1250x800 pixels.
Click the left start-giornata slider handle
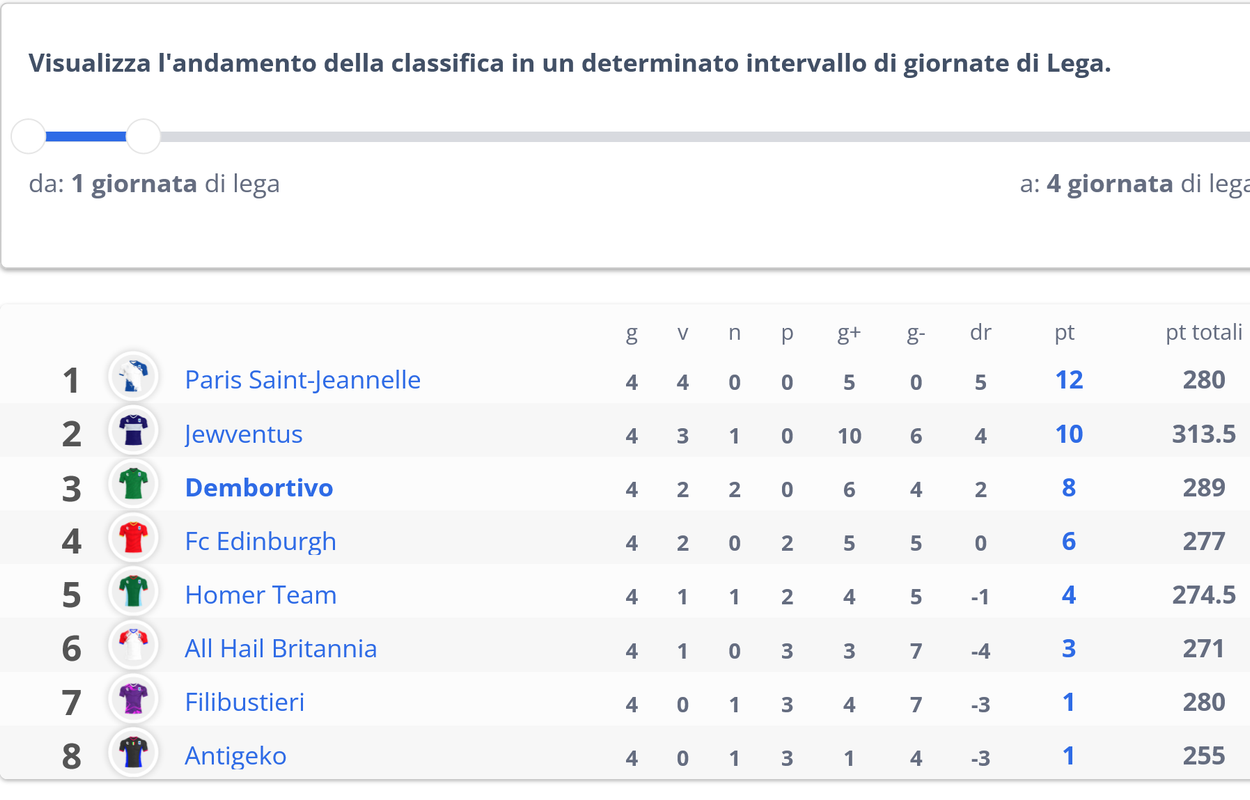29,136
